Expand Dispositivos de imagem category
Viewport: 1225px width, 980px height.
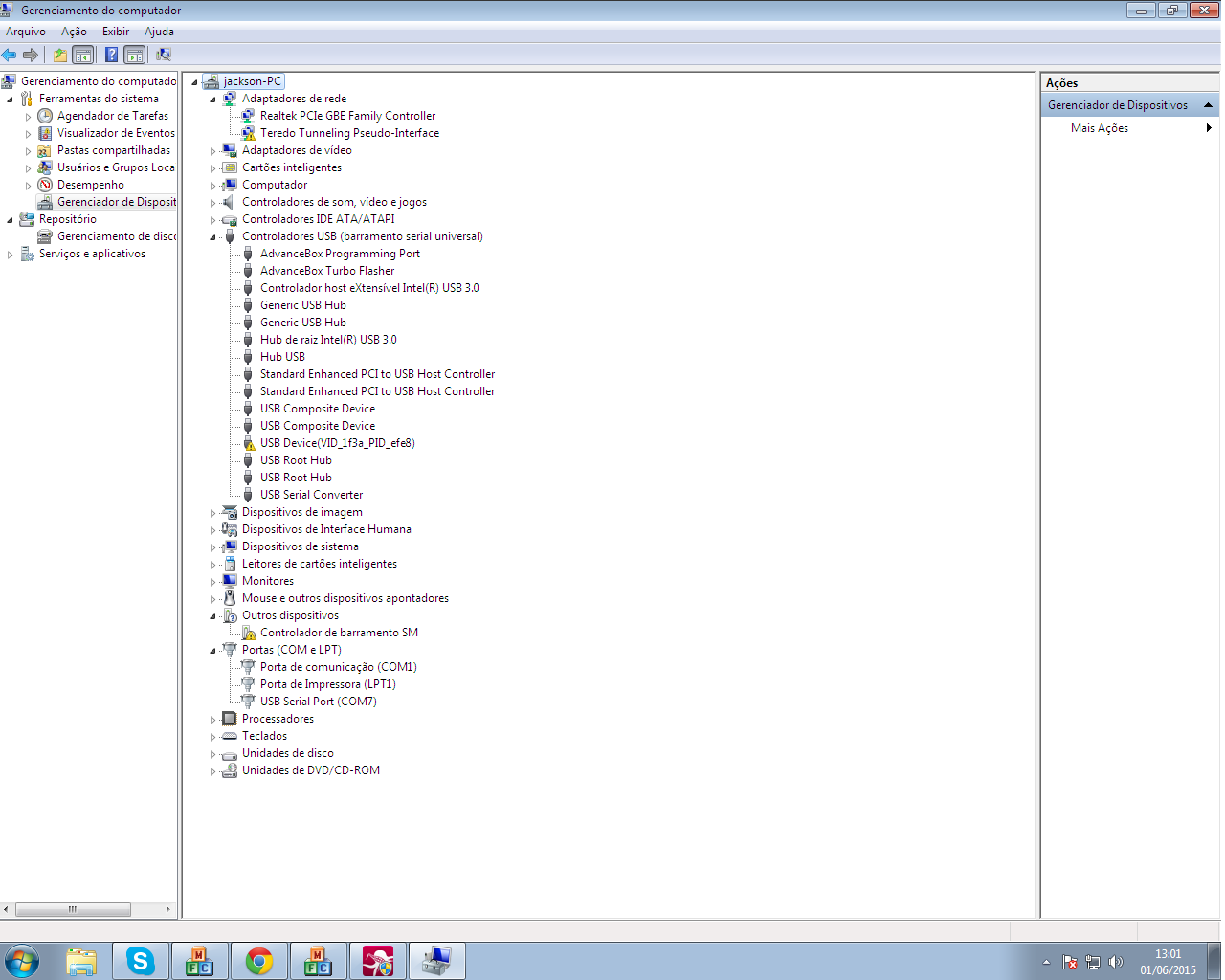[x=212, y=513]
